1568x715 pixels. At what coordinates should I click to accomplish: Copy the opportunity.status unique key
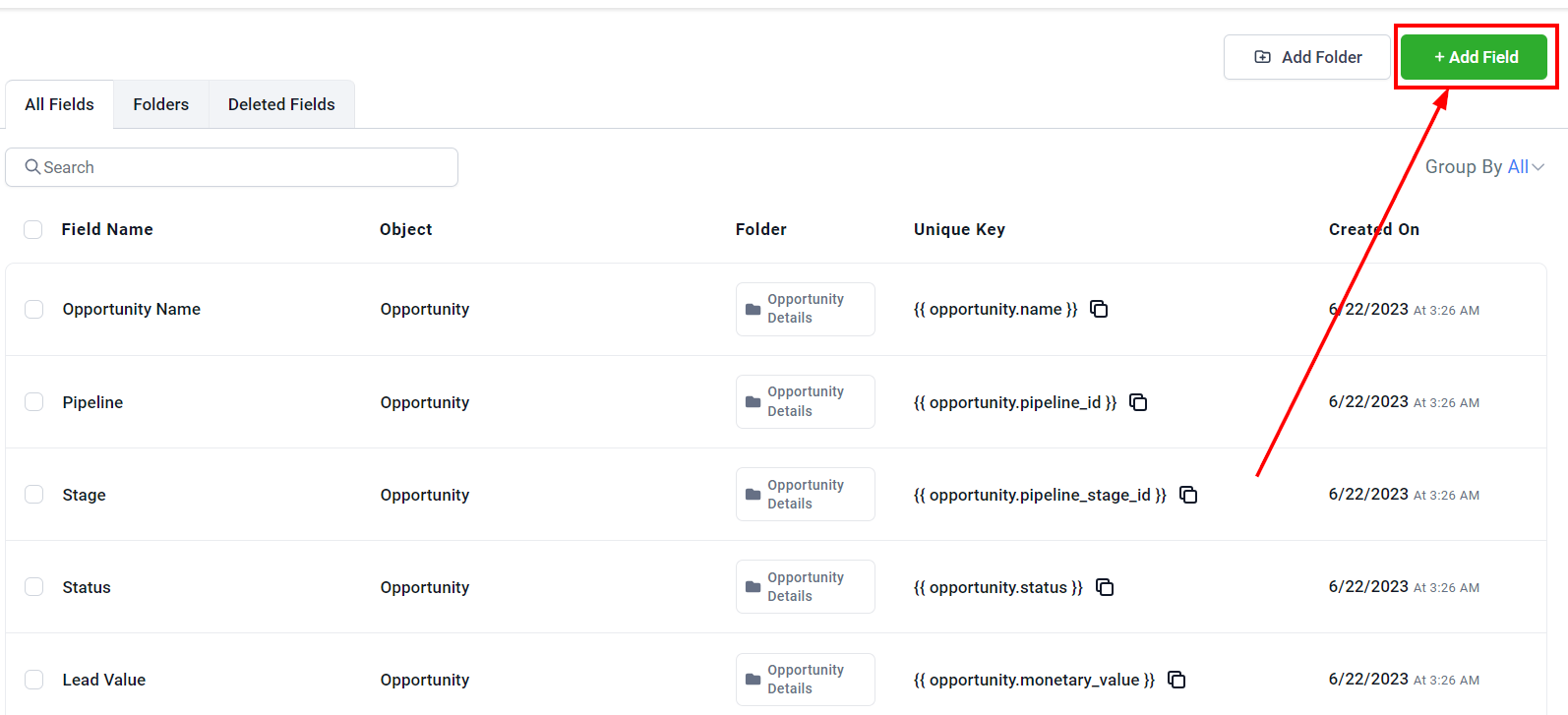[1105, 587]
